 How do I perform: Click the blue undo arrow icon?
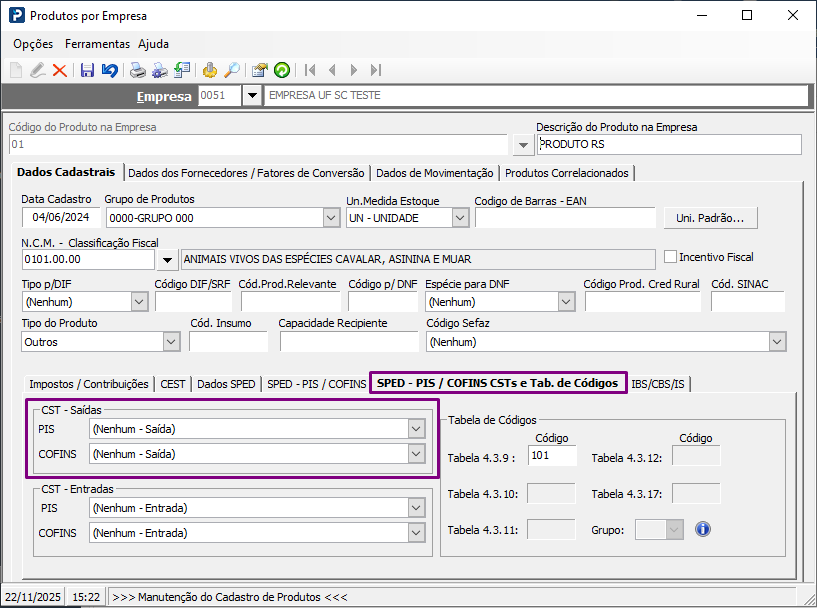pos(109,70)
